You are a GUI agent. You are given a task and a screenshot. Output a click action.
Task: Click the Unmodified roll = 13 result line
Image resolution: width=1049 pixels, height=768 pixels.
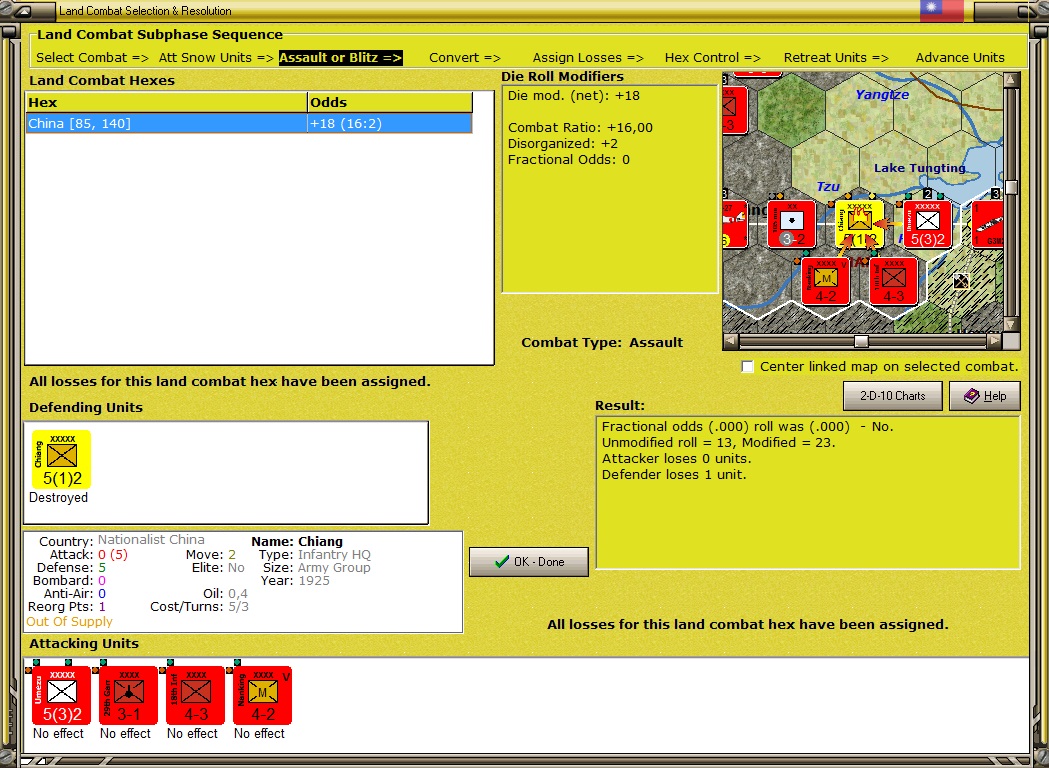point(718,442)
